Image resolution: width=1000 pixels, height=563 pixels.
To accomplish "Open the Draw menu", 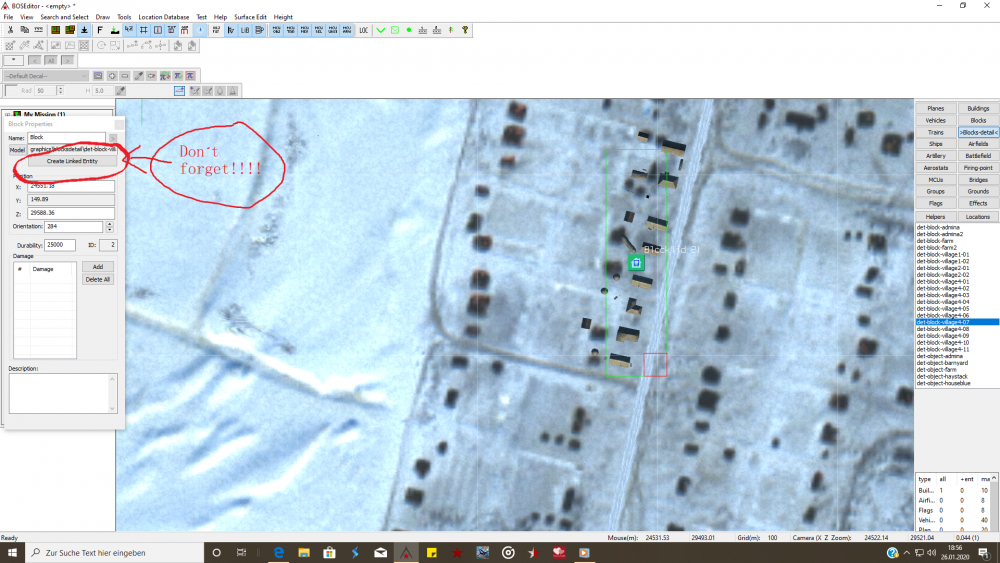I will coord(103,17).
